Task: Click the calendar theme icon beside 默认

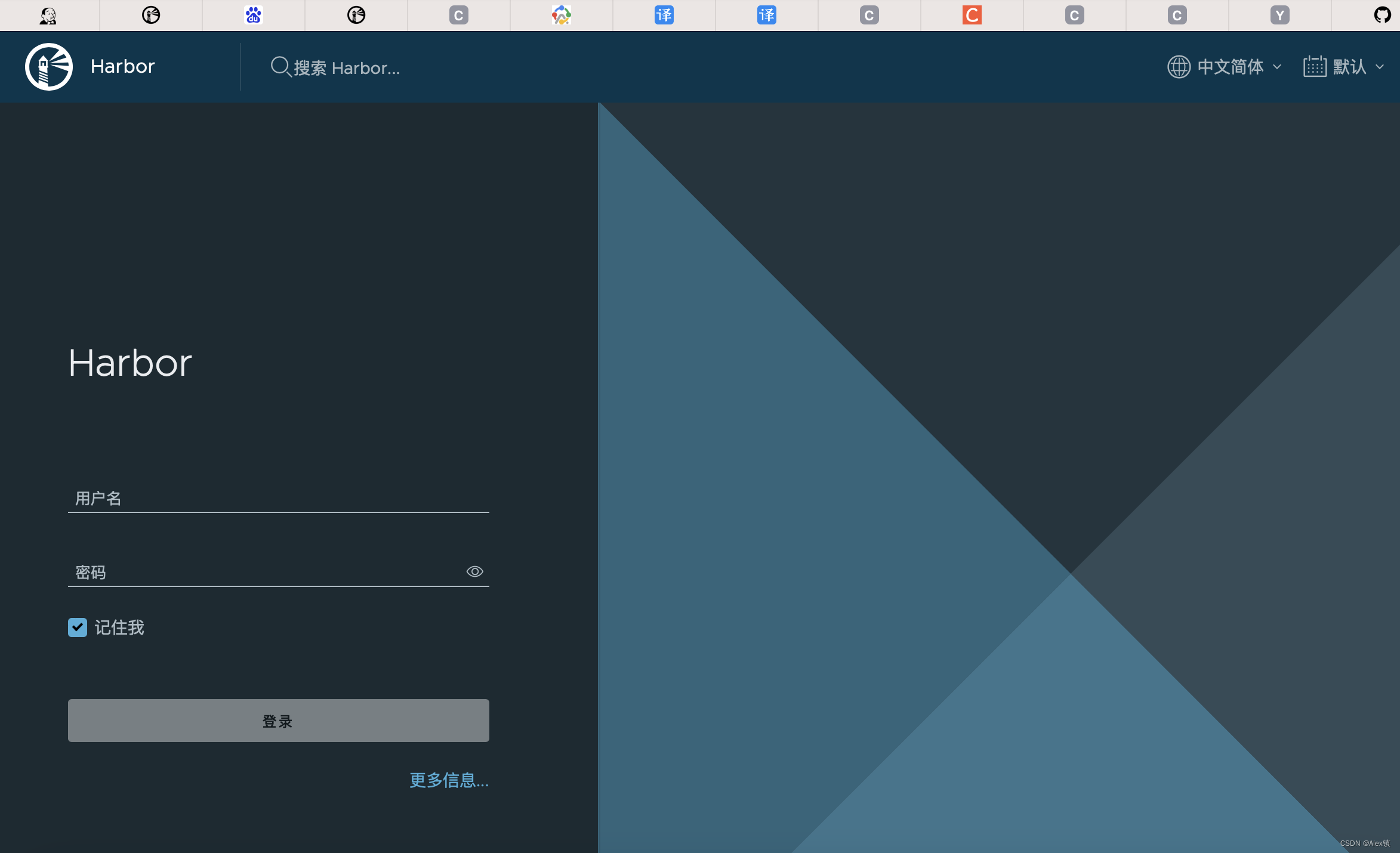Action: click(x=1315, y=67)
